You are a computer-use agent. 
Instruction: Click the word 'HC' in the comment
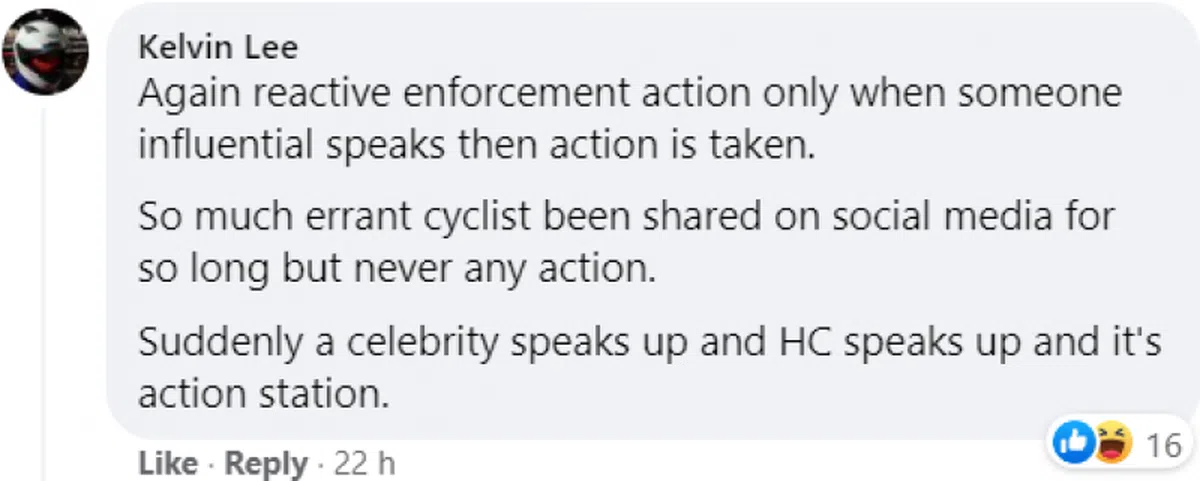coord(796,343)
